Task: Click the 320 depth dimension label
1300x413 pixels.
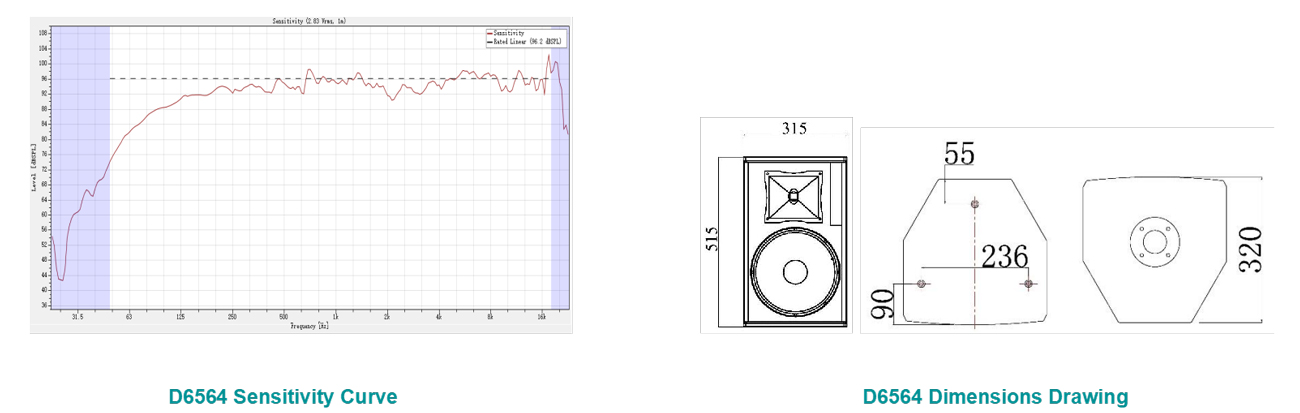Action: click(x=1250, y=250)
